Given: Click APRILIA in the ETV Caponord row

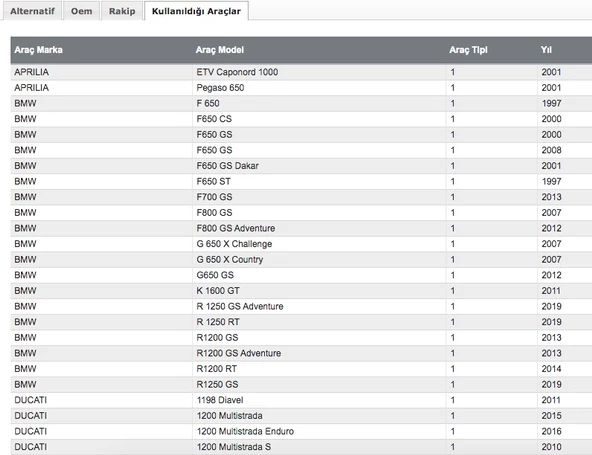Looking at the screenshot, I should pos(31,72).
